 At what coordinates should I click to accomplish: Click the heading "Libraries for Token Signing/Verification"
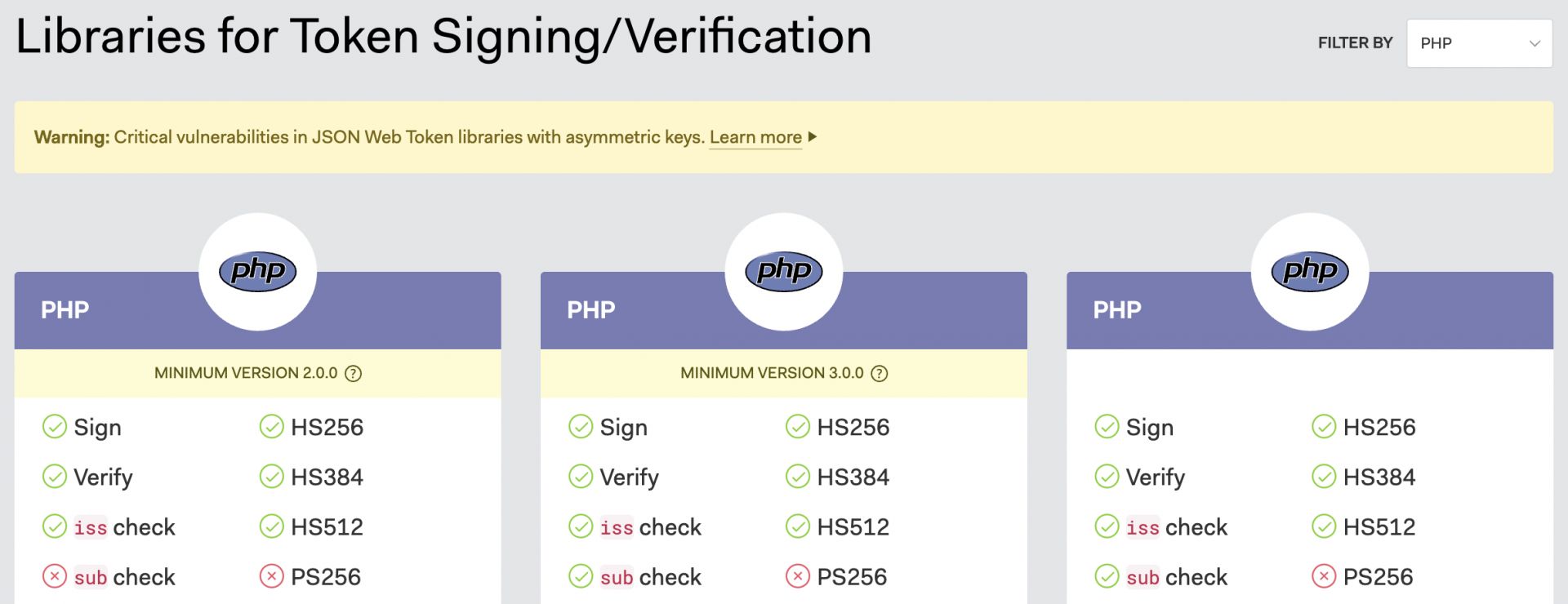point(443,38)
